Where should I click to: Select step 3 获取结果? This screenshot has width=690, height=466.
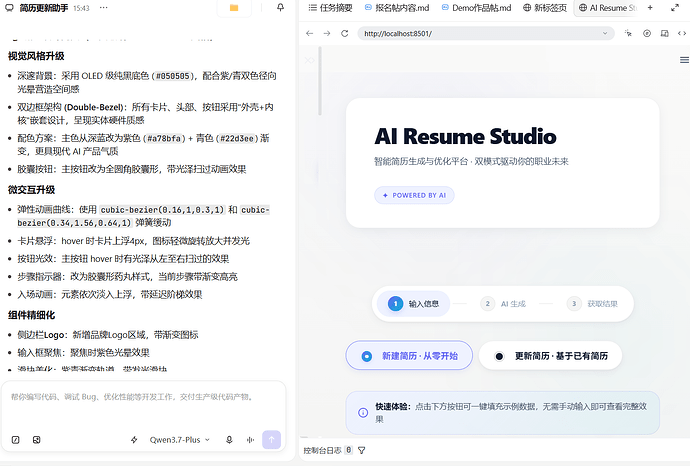pos(593,304)
